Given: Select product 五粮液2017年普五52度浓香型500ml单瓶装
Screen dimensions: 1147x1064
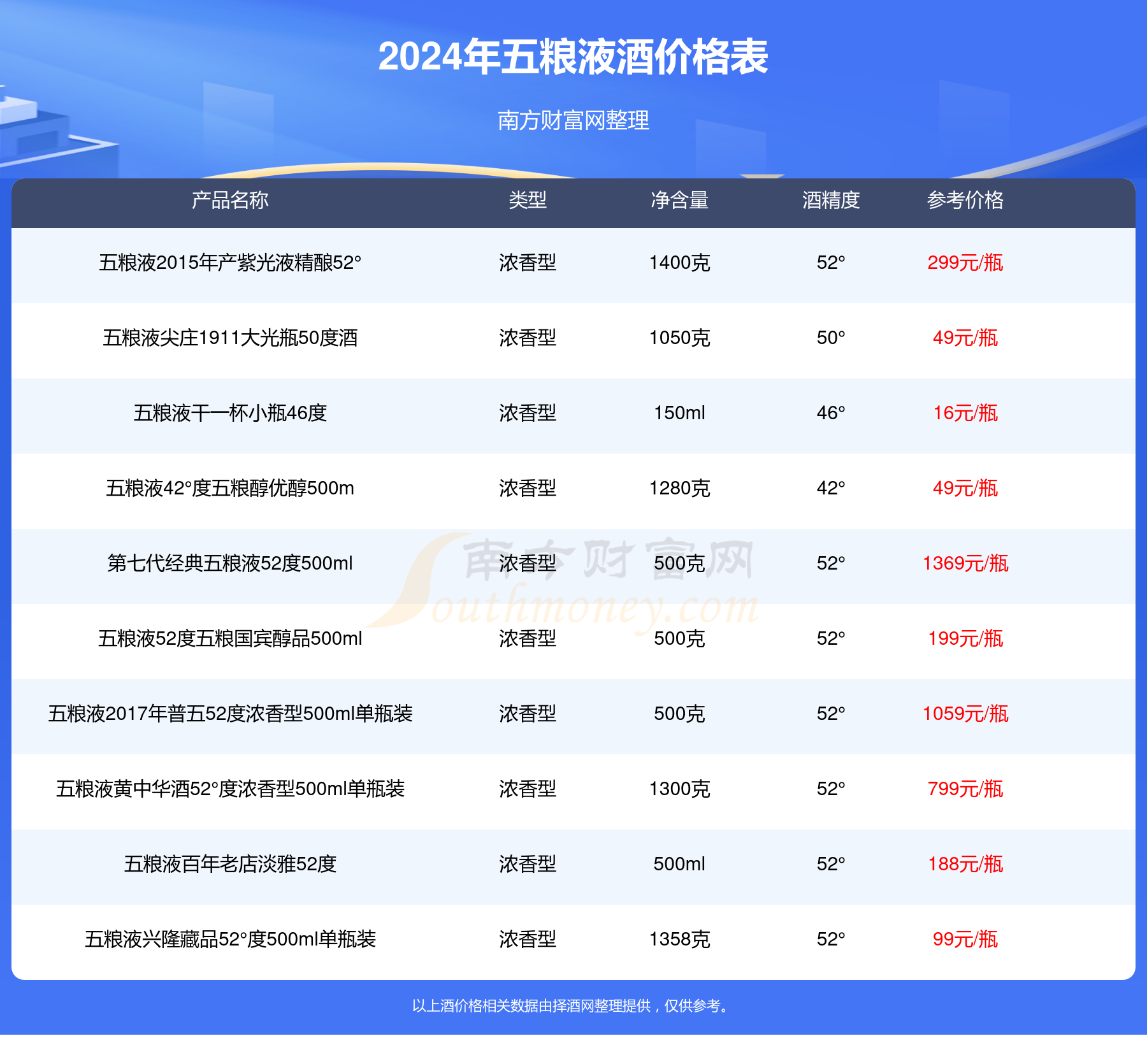Looking at the screenshot, I should [230, 714].
